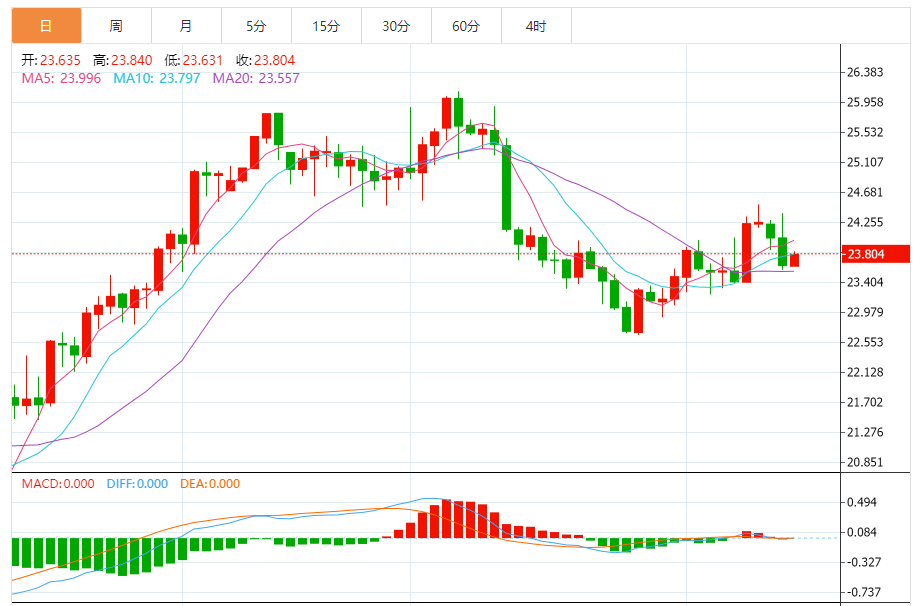Click the 24.681 price axis label

[865, 192]
